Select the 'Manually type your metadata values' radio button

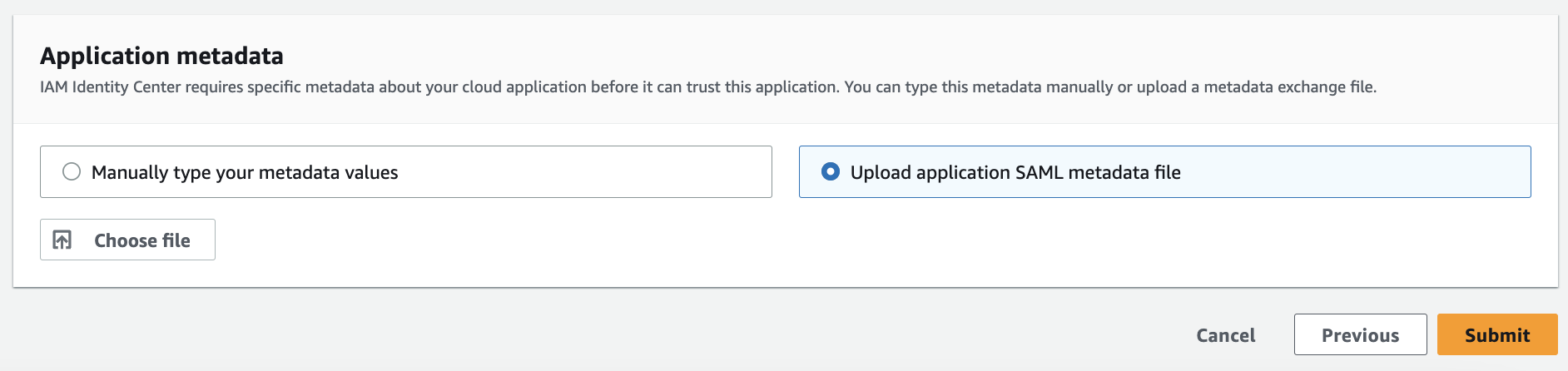(x=72, y=172)
